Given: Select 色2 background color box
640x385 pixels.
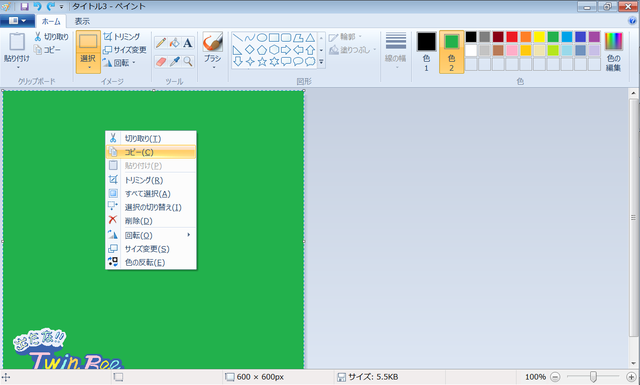Looking at the screenshot, I should pyautogui.click(x=451, y=52).
